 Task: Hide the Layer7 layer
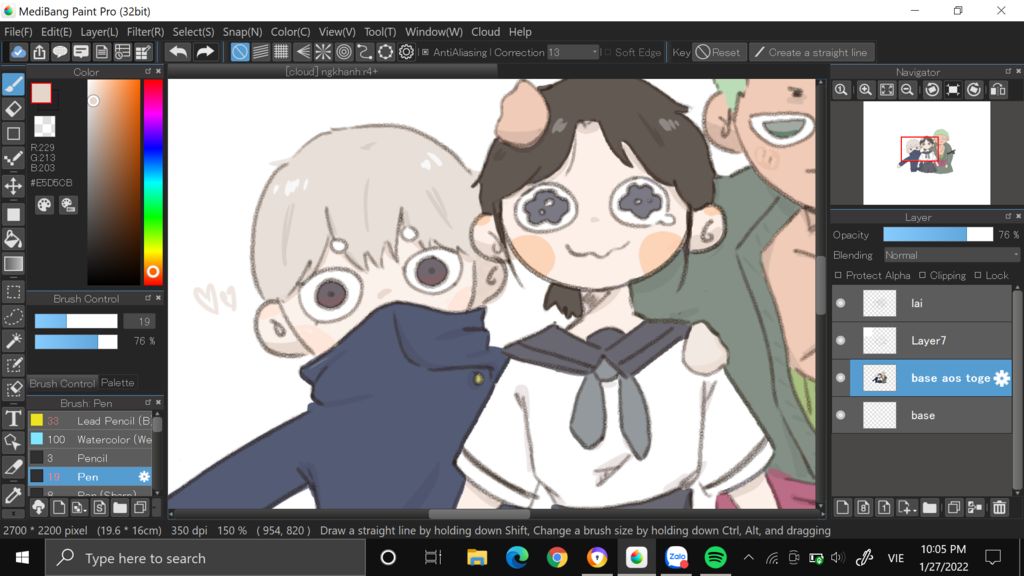[x=840, y=340]
